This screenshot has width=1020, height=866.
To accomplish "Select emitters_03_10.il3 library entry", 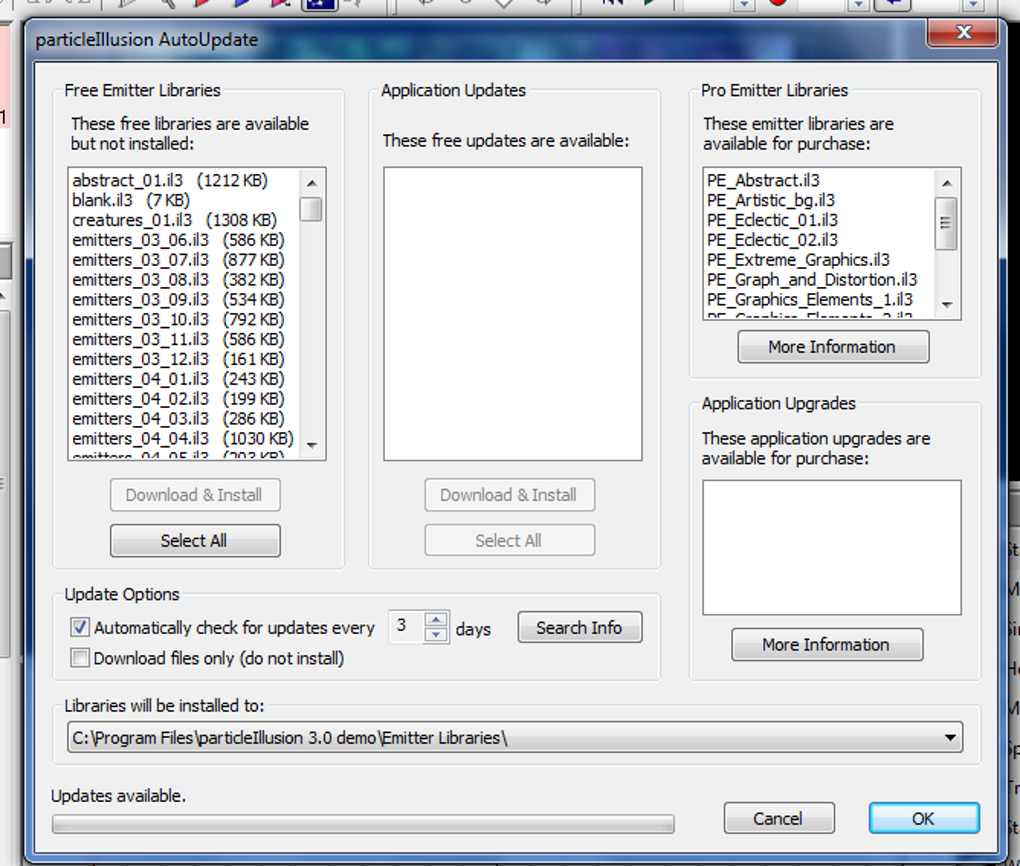I will pyautogui.click(x=178, y=319).
